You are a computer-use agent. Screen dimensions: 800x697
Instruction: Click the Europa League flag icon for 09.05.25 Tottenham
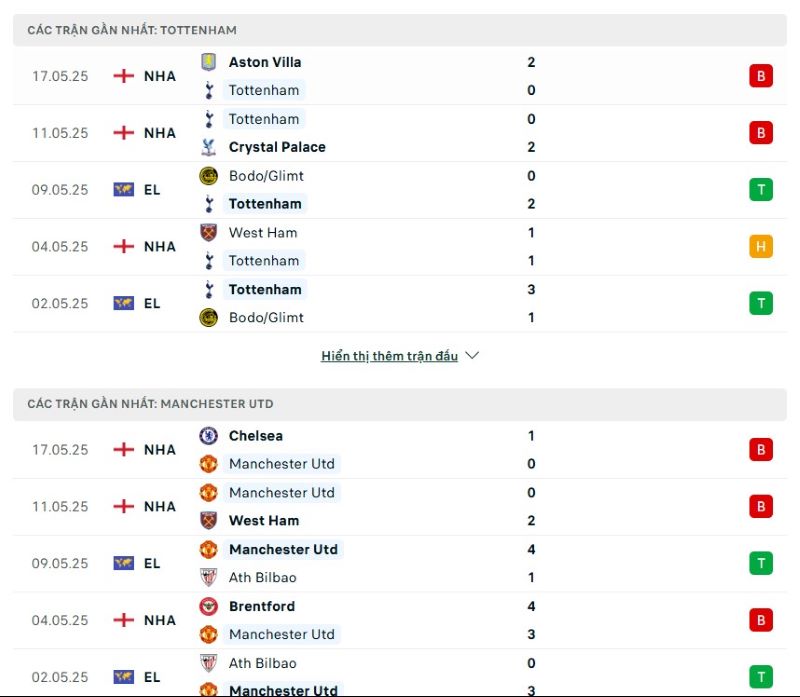123,190
